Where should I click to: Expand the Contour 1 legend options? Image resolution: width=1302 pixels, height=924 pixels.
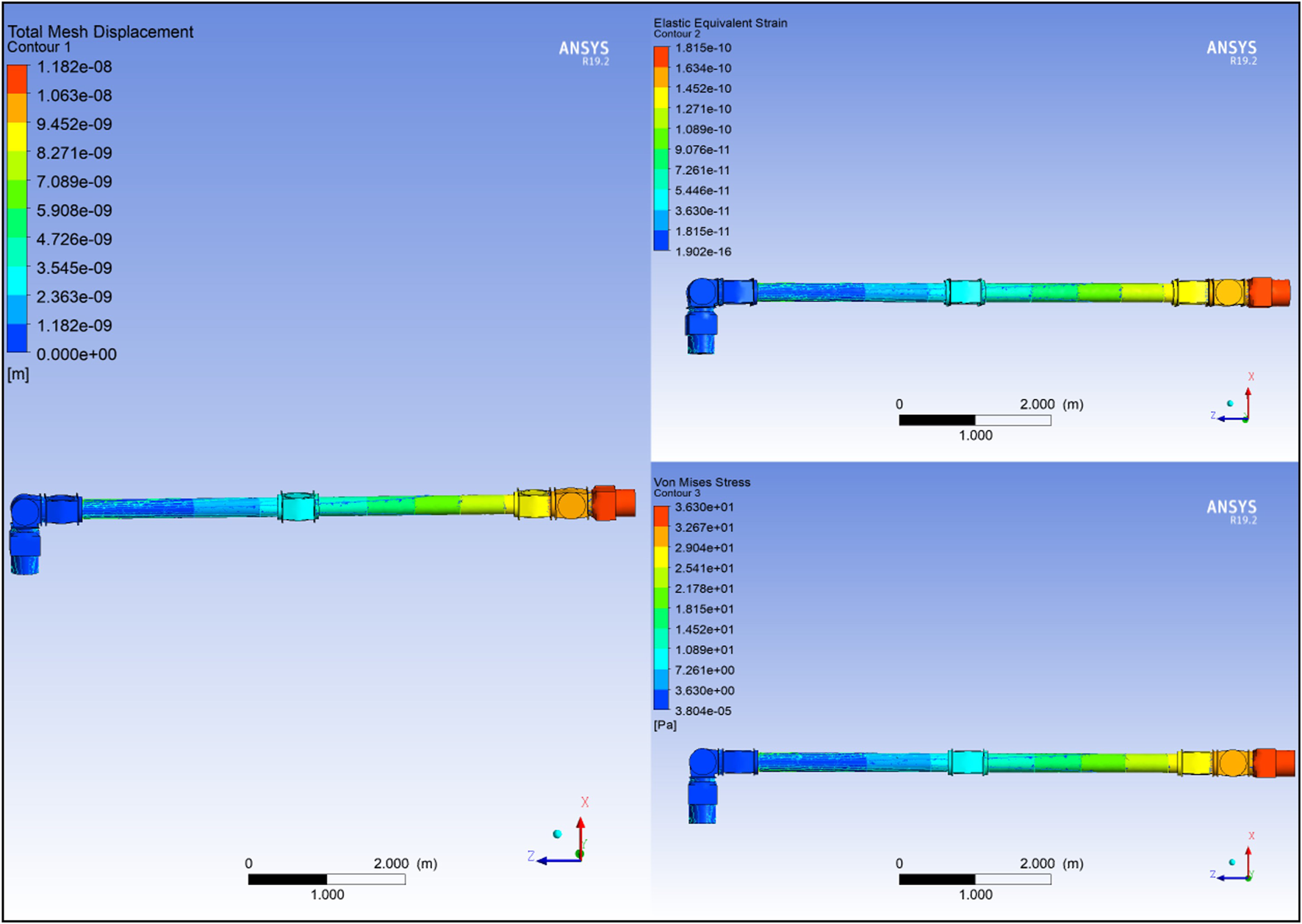(x=38, y=46)
